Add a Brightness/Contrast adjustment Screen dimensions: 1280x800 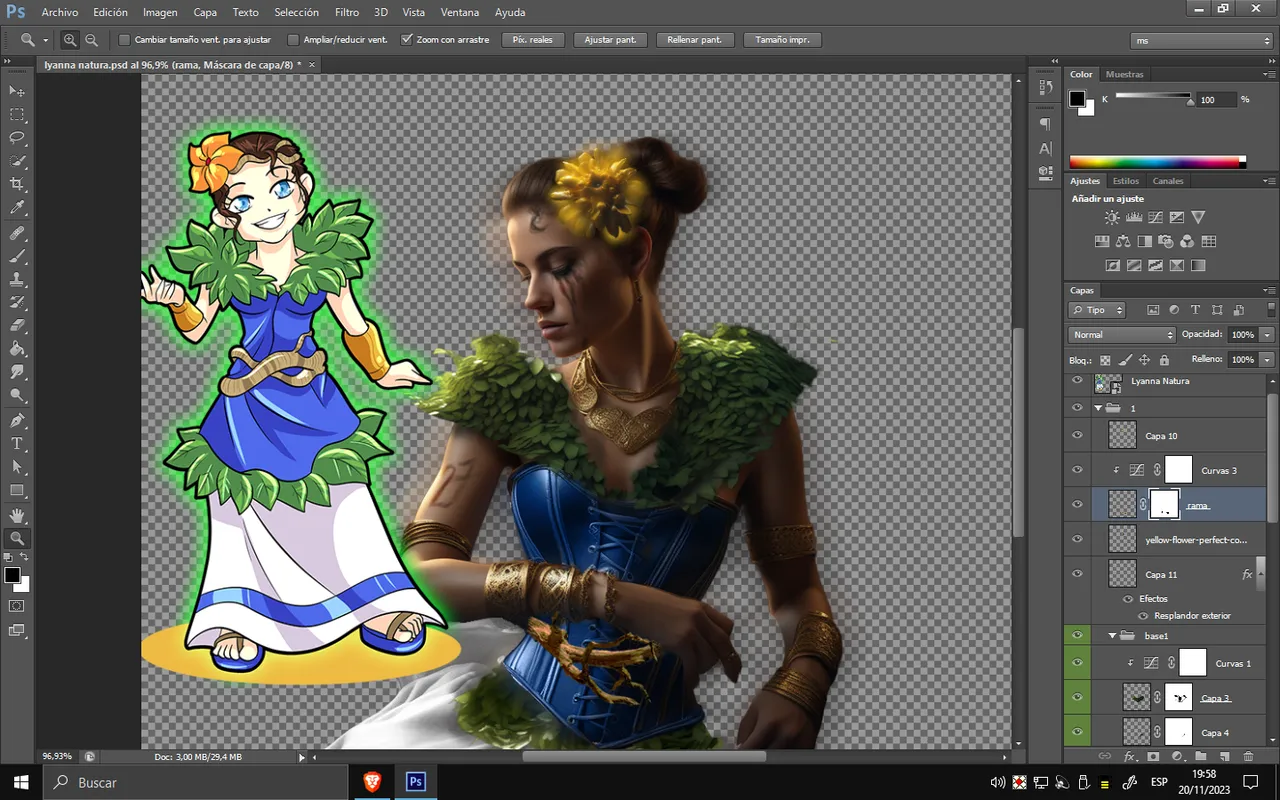point(1112,217)
